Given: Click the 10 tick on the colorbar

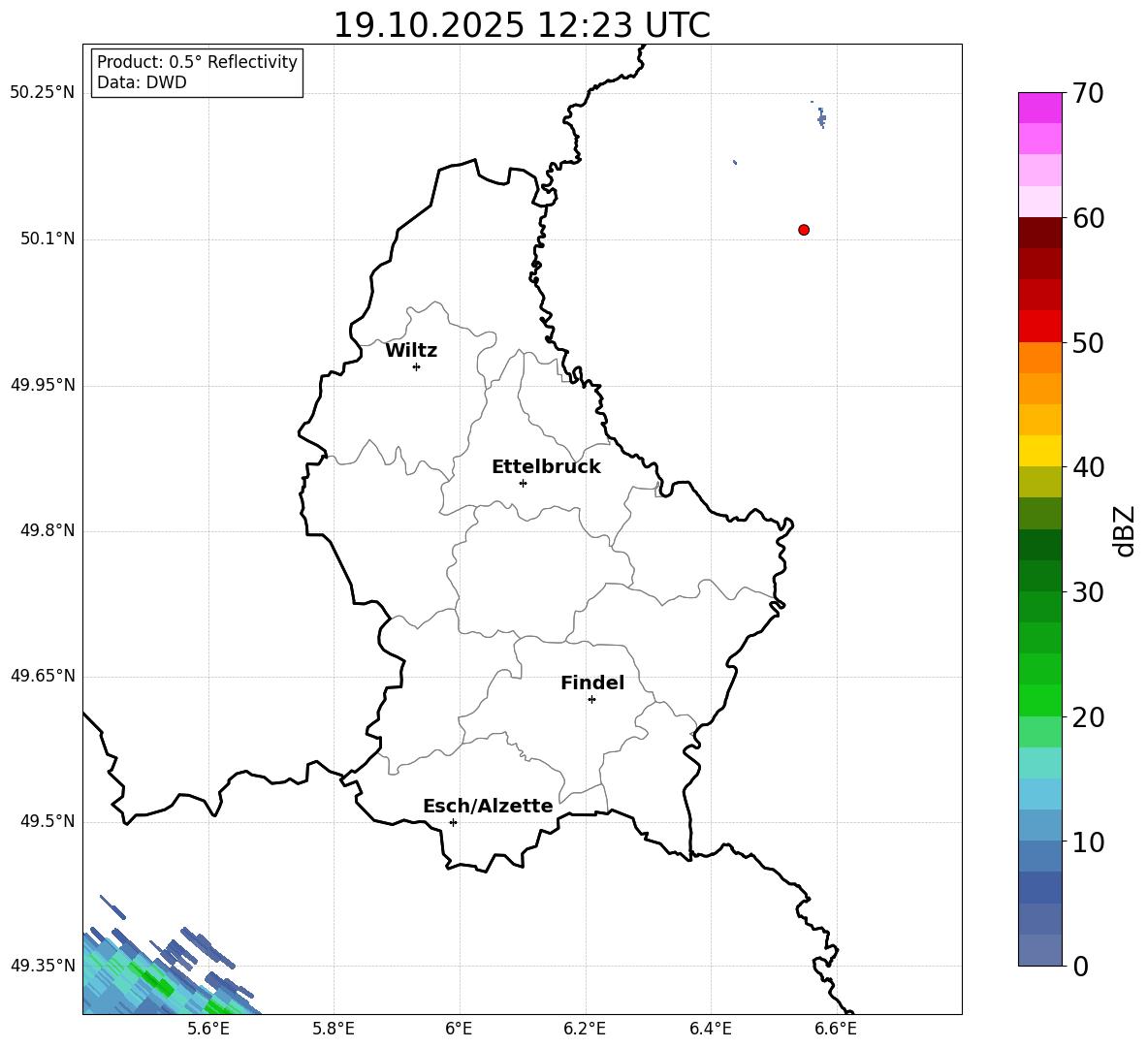Looking at the screenshot, I should pos(1088,842).
